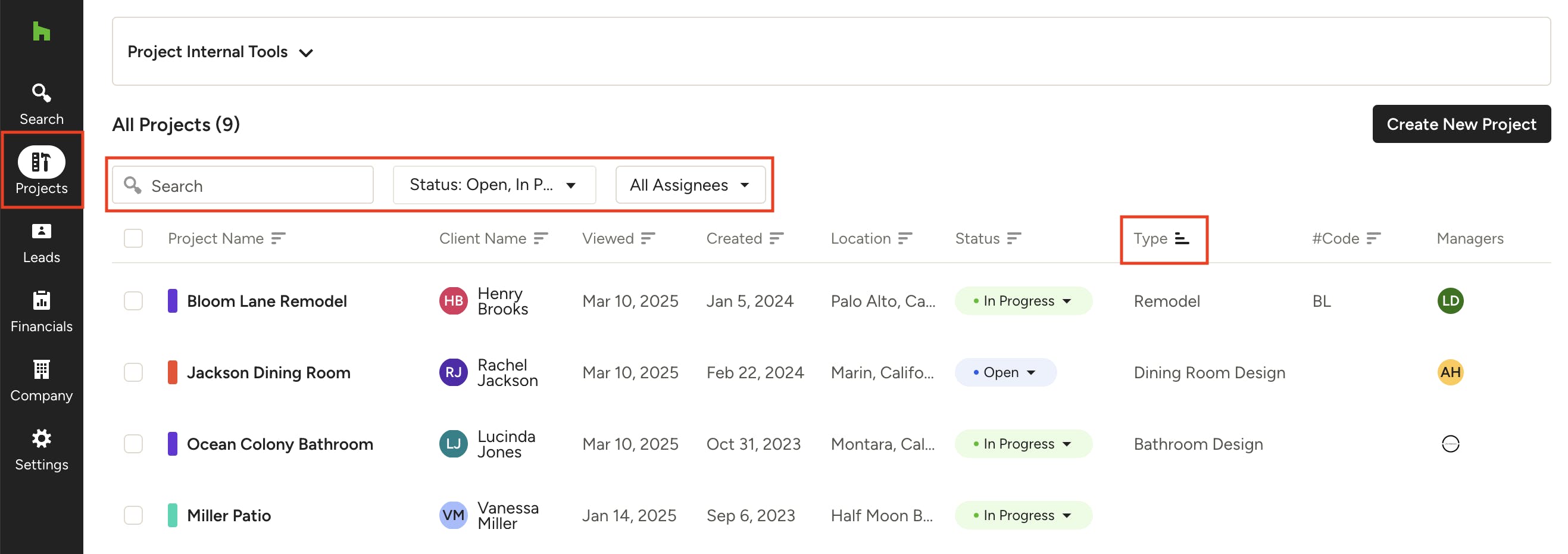Click empty manager icon on Ocean Colony row

coord(1450,444)
